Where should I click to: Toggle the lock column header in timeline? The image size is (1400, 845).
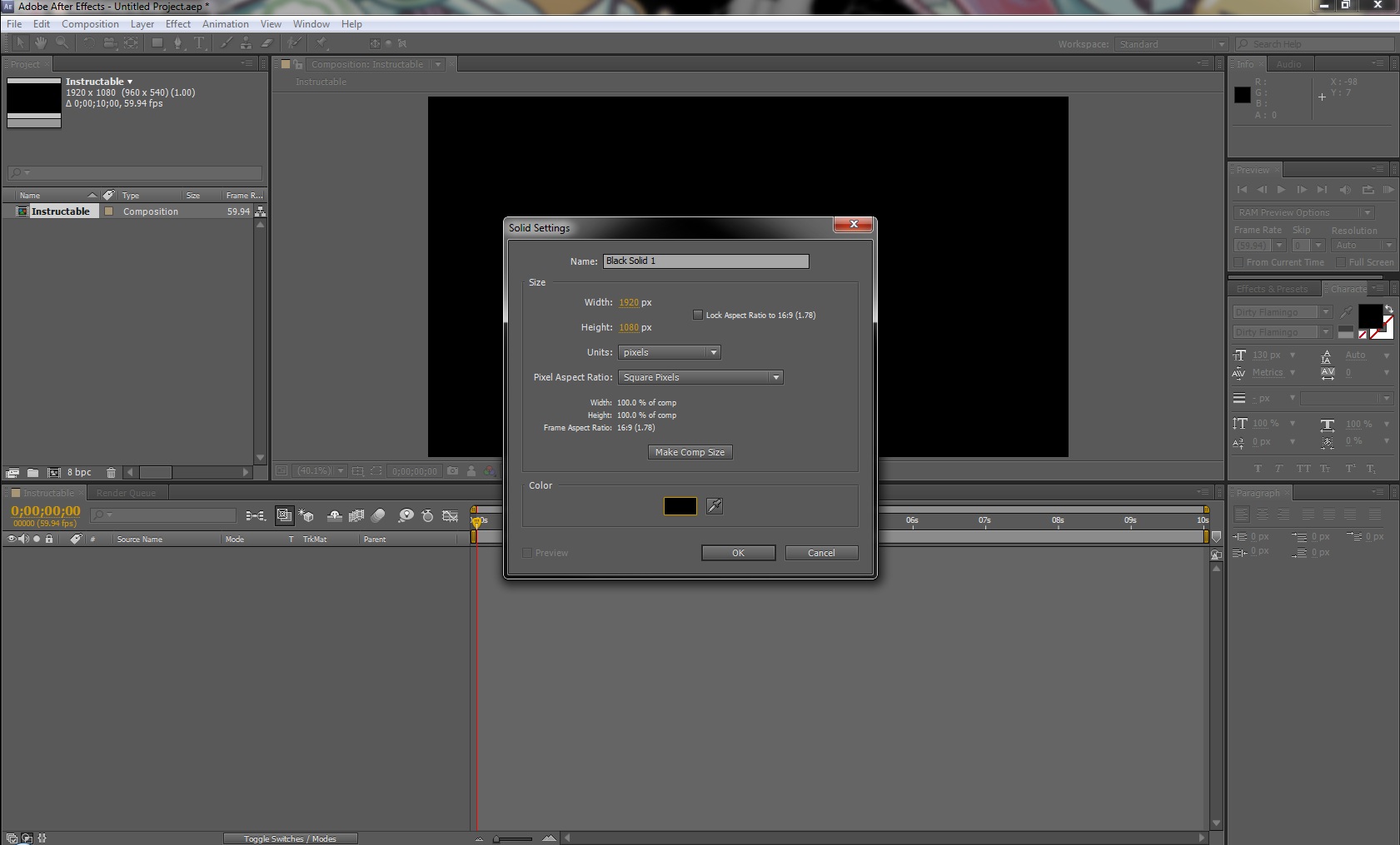(x=49, y=539)
